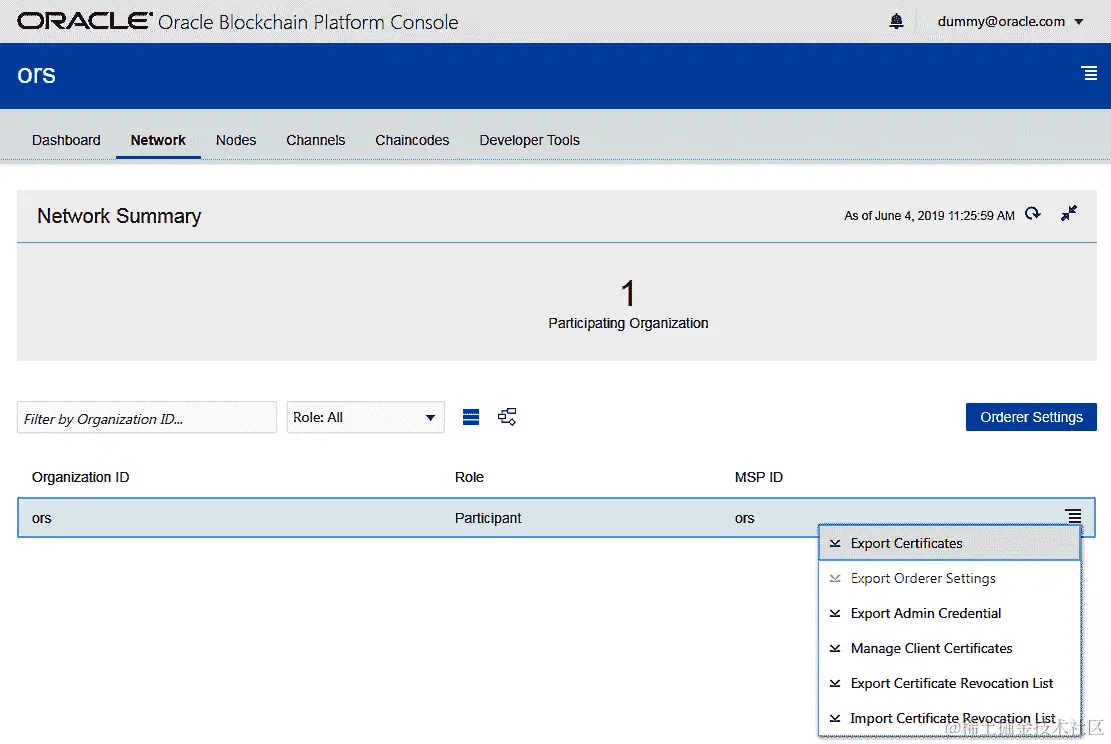Click the Organization ID column header
The width and height of the screenshot is (1111, 744).
click(x=80, y=478)
